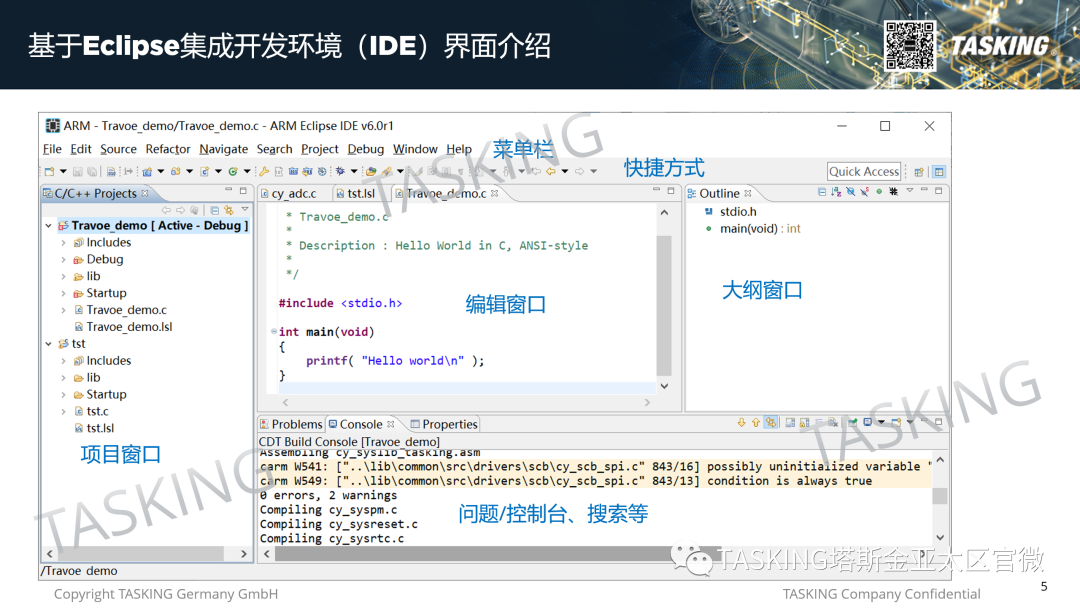Screen dimensions: 1080x608
Task: Collapse the Travoe_demo project tree
Action: pyautogui.click(x=48, y=226)
